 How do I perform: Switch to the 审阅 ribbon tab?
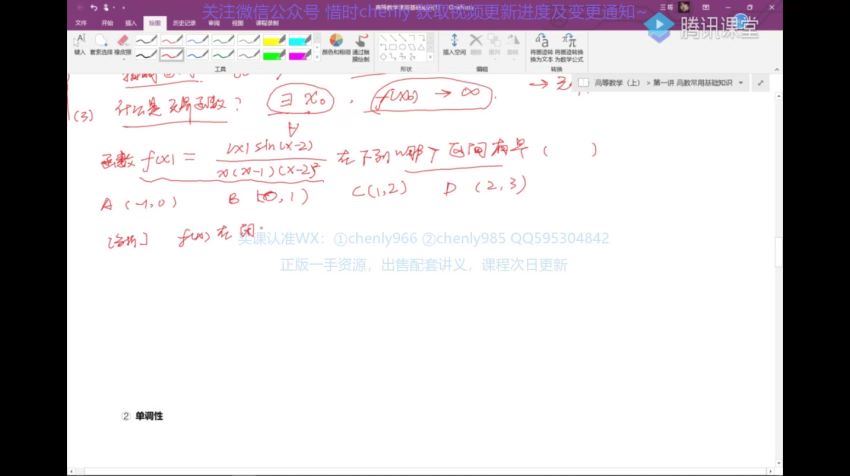[214, 23]
